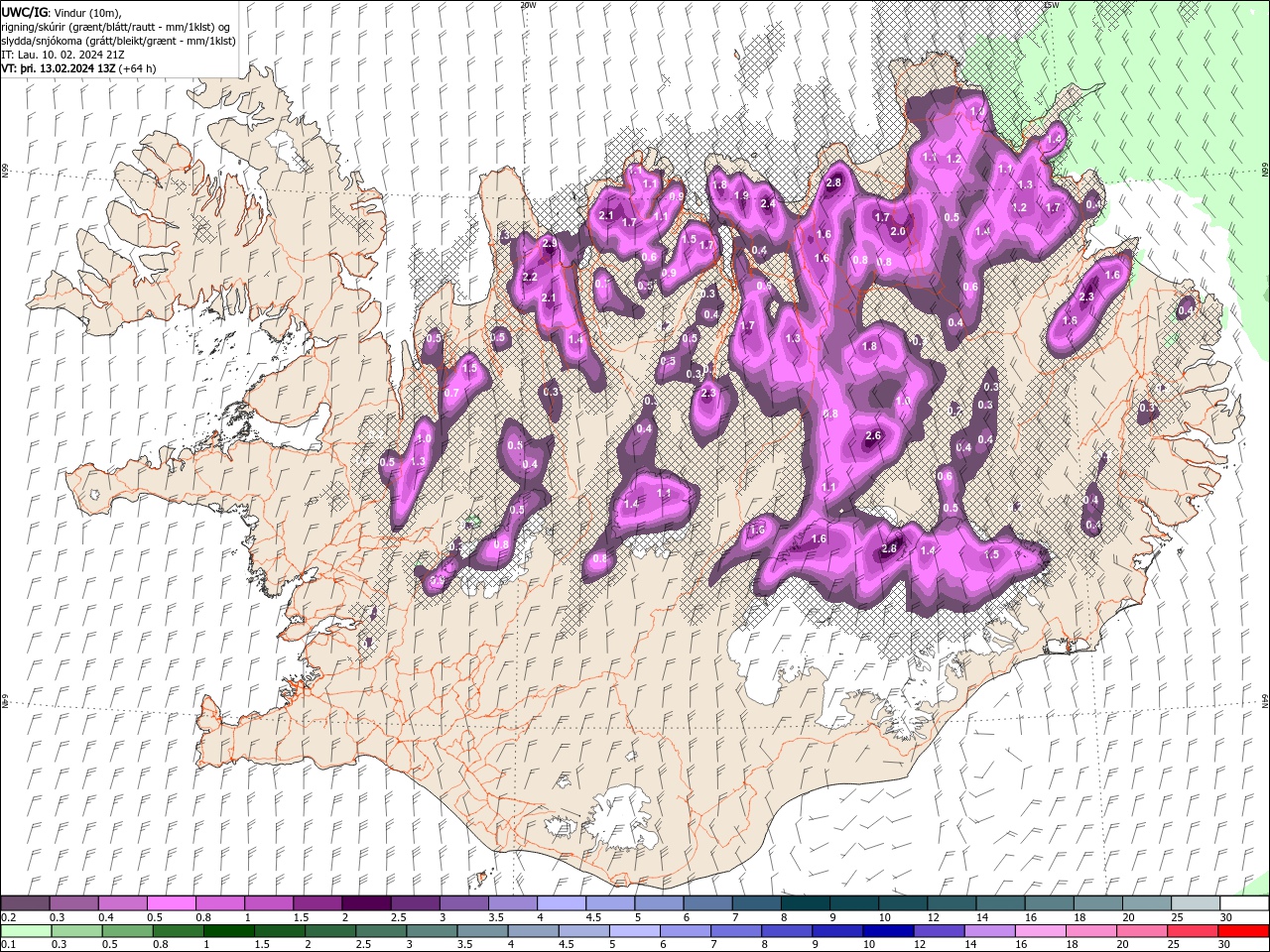Click the '20W' longitude label on the top edge

(528, 5)
